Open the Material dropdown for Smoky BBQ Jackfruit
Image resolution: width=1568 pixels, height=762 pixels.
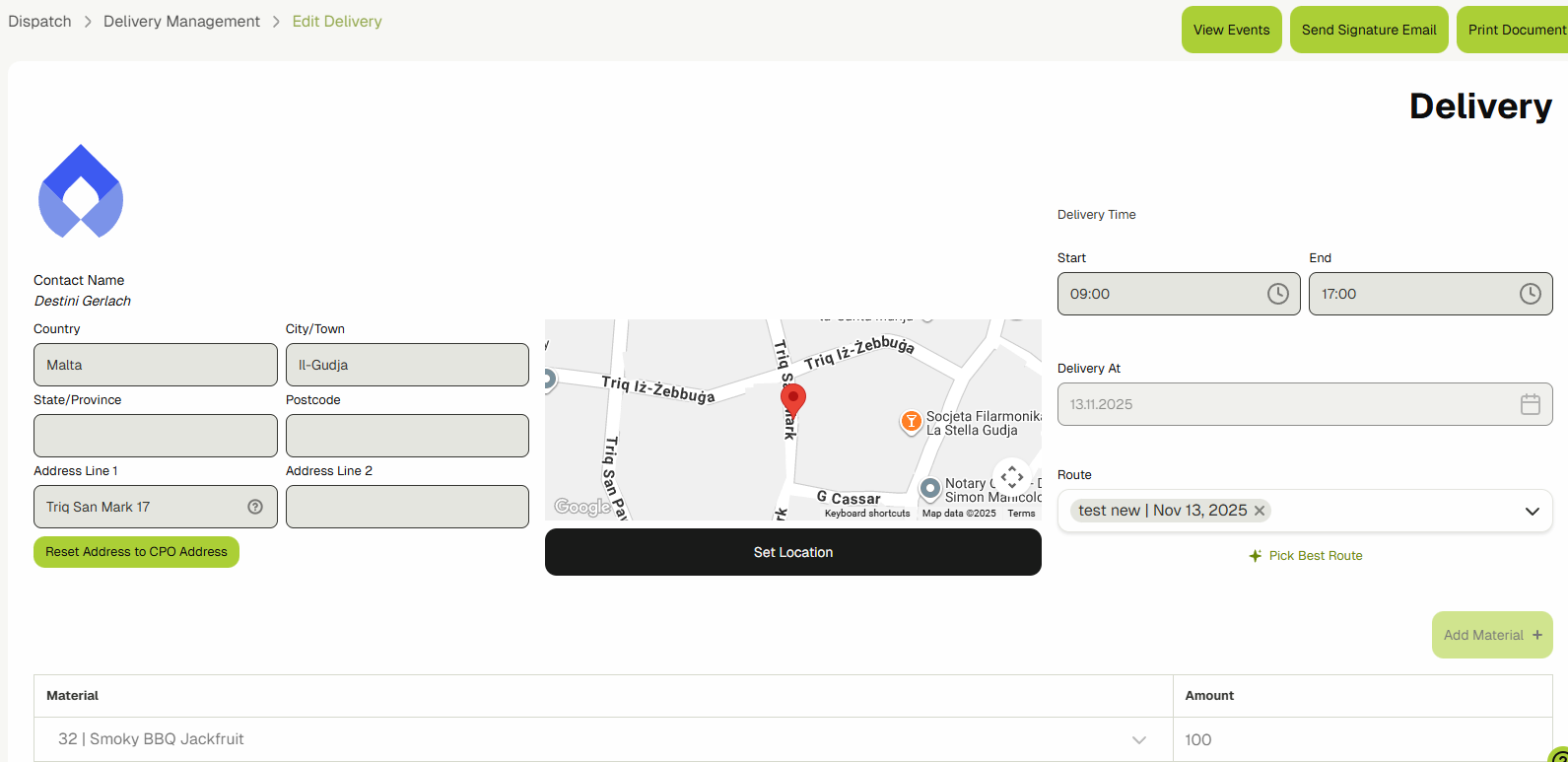click(x=1139, y=739)
